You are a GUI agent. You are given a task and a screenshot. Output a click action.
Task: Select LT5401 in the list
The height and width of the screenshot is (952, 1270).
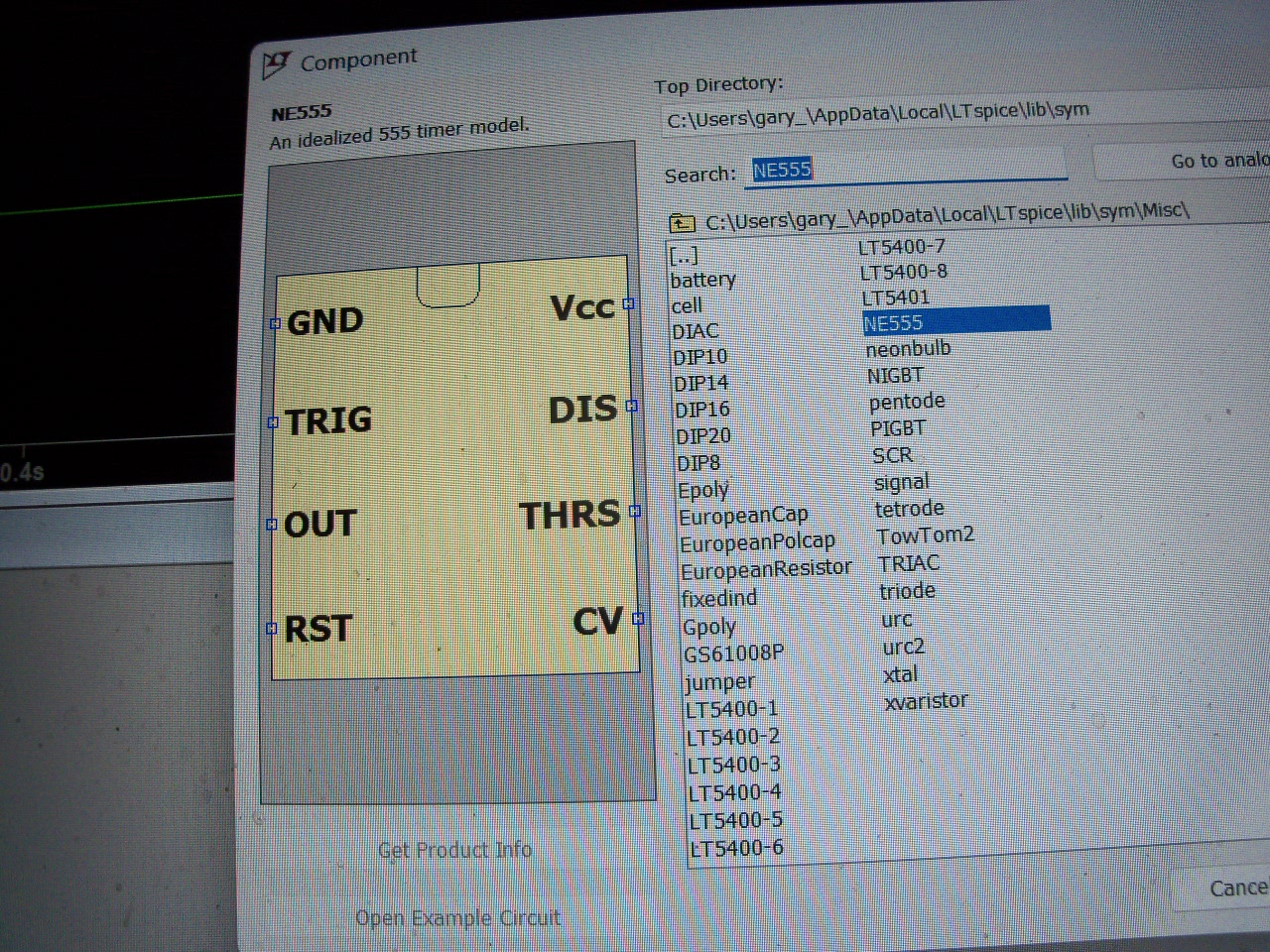point(896,297)
